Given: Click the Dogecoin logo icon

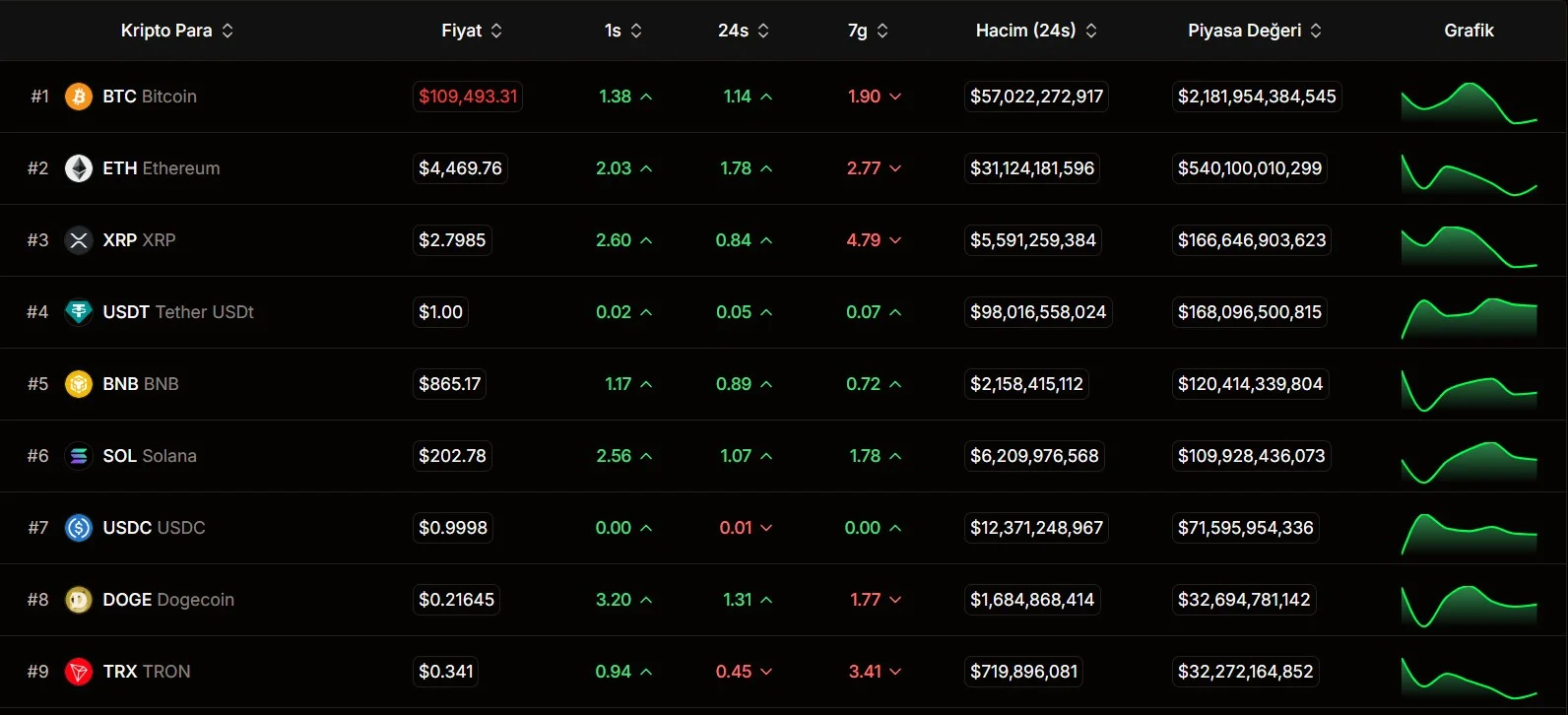Looking at the screenshot, I should click(x=79, y=600).
